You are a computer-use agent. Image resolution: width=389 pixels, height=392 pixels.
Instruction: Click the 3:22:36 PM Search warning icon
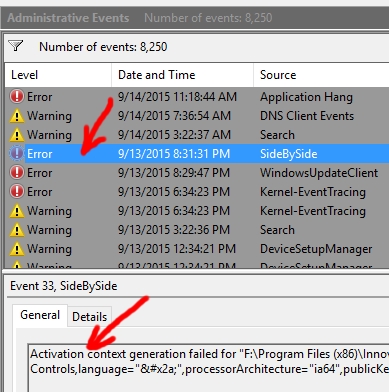17,230
